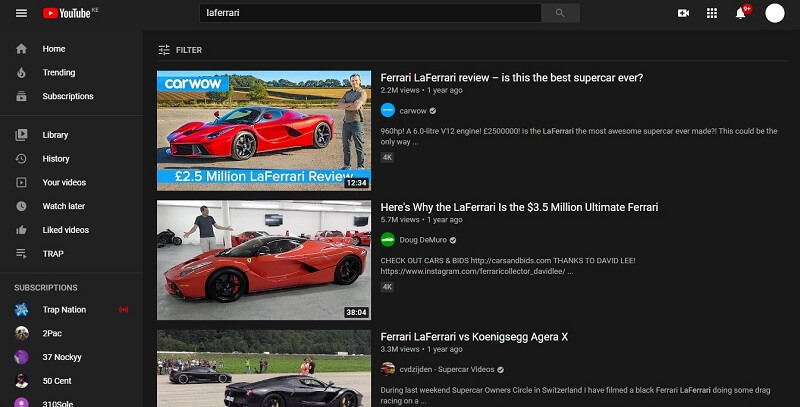The height and width of the screenshot is (407, 800).
Task: Open the Subscriptions sidebar item
Action: [x=71, y=96]
